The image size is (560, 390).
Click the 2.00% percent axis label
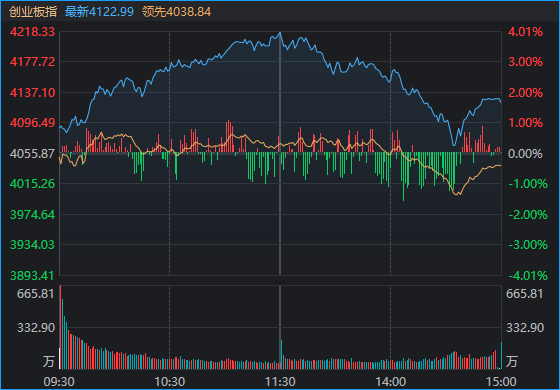525,92
